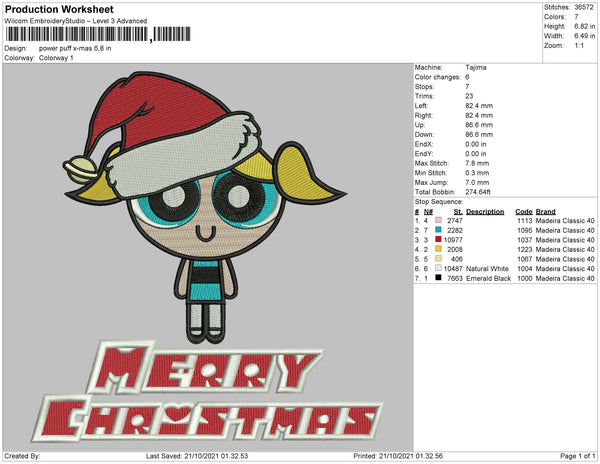Click the Color changes value 6
This screenshot has height=464, width=600.
467,77
